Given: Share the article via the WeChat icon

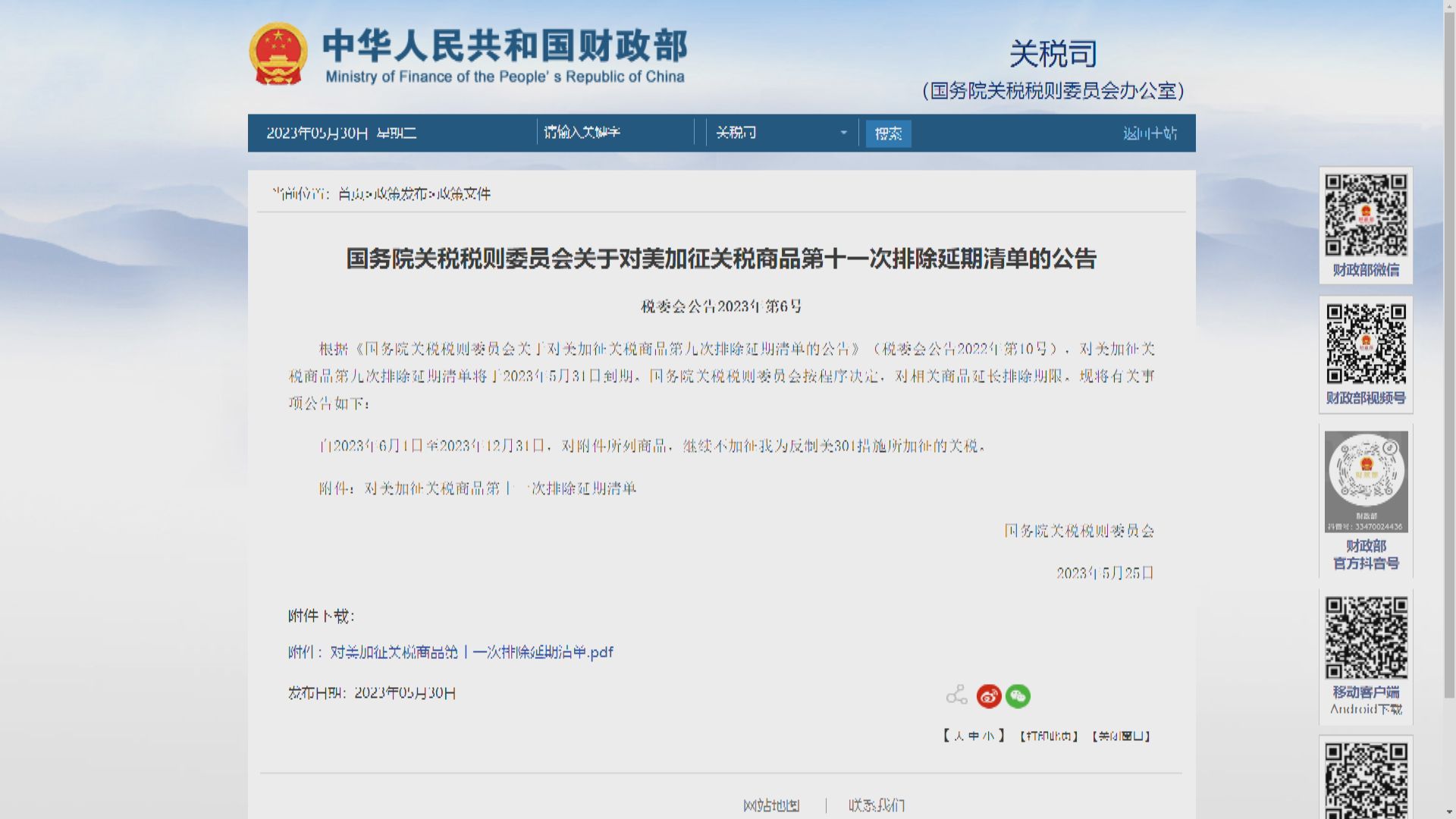Looking at the screenshot, I should [1018, 695].
